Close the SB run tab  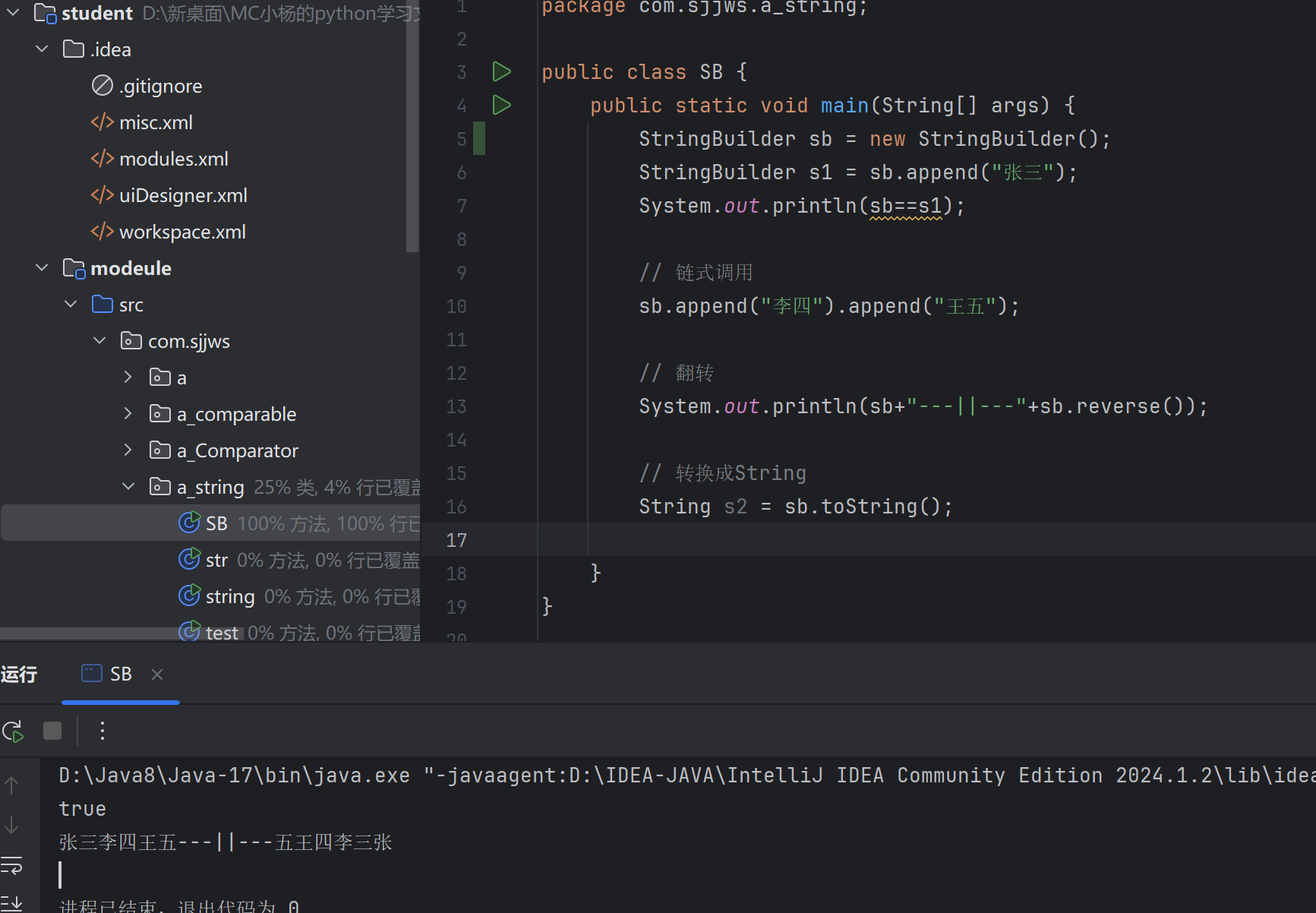(x=157, y=674)
